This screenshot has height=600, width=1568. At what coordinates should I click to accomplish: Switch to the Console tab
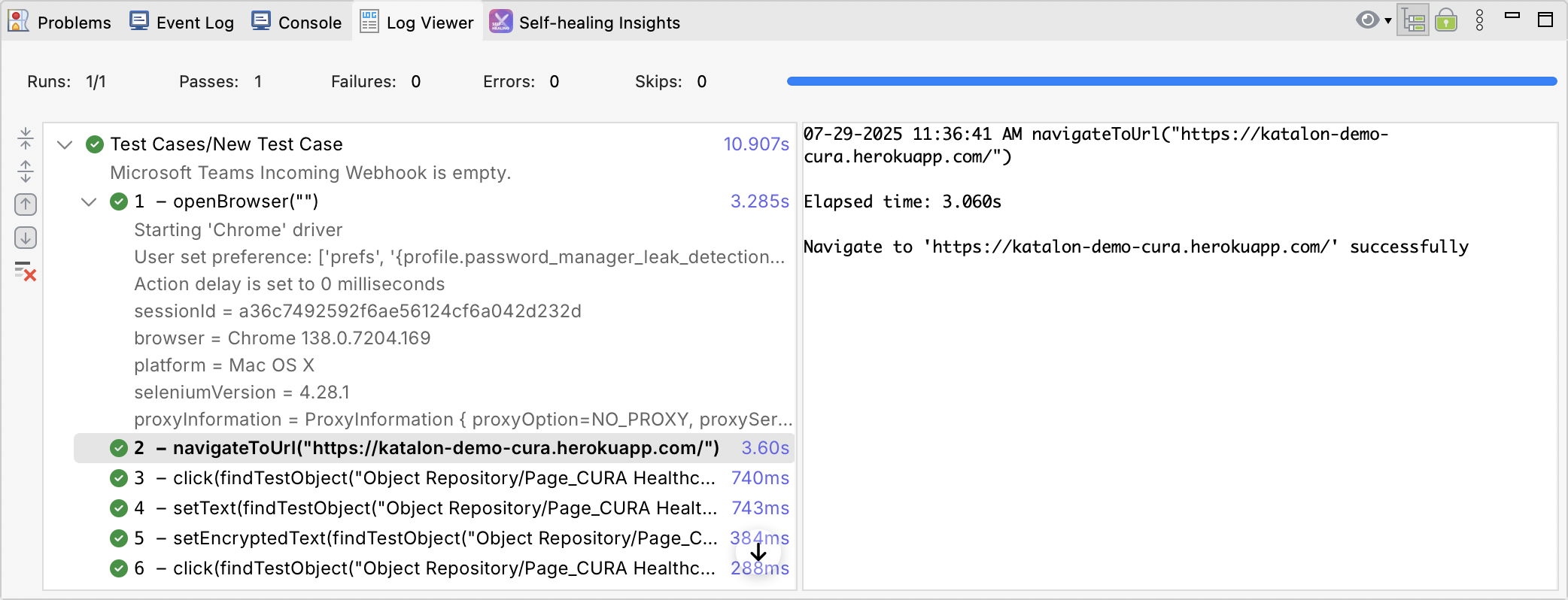point(296,22)
